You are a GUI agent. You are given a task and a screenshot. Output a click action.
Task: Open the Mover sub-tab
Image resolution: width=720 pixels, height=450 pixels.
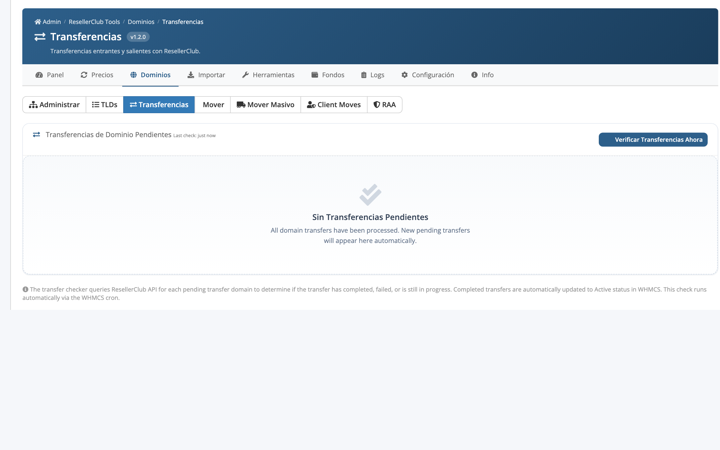(x=213, y=105)
